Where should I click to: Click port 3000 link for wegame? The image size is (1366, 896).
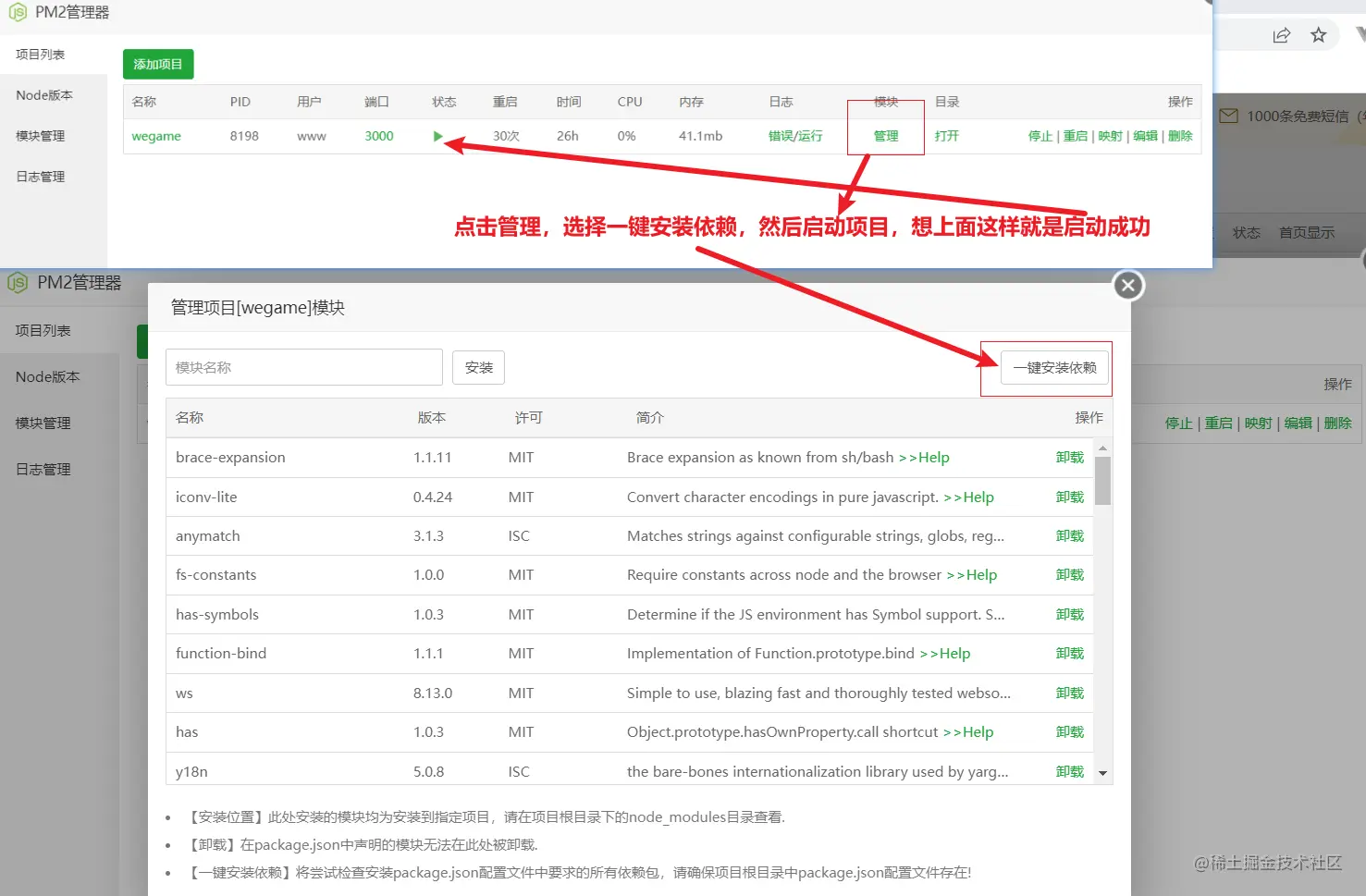point(379,136)
